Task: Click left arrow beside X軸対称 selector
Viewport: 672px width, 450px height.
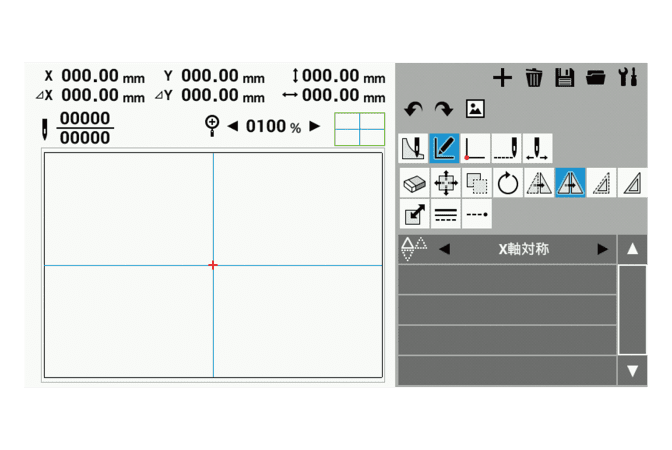Action: [444, 249]
